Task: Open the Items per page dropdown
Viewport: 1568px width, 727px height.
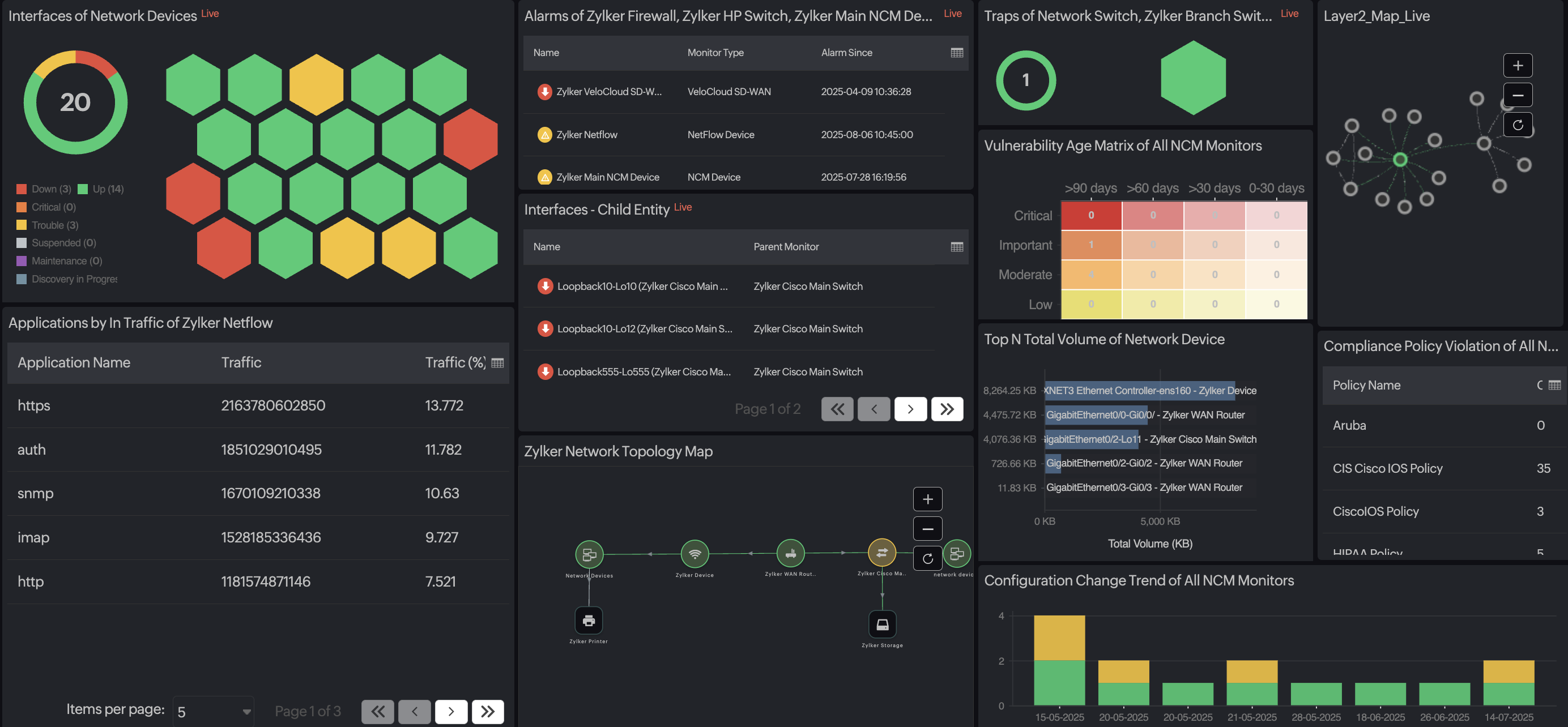Action: (212, 710)
